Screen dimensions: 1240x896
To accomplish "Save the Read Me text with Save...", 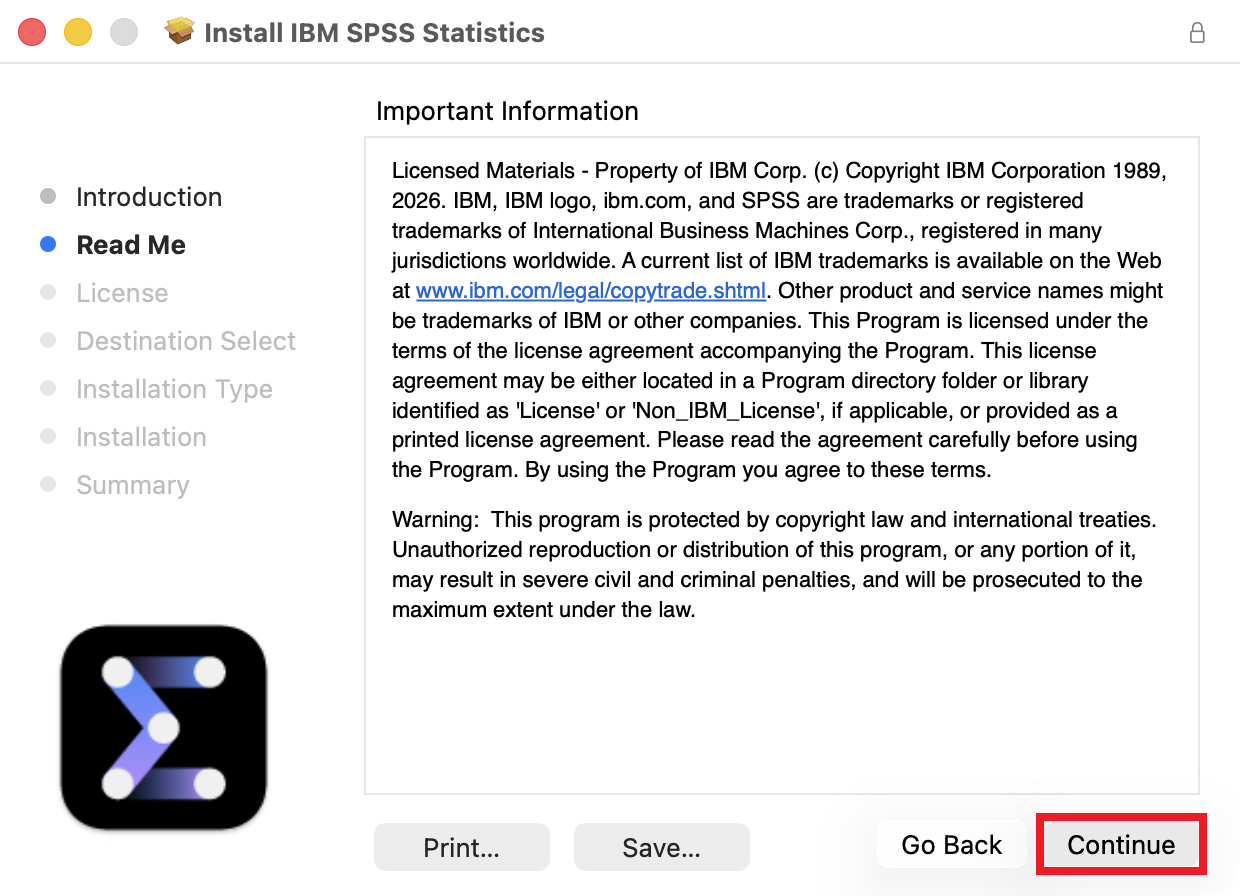I will [x=661, y=848].
